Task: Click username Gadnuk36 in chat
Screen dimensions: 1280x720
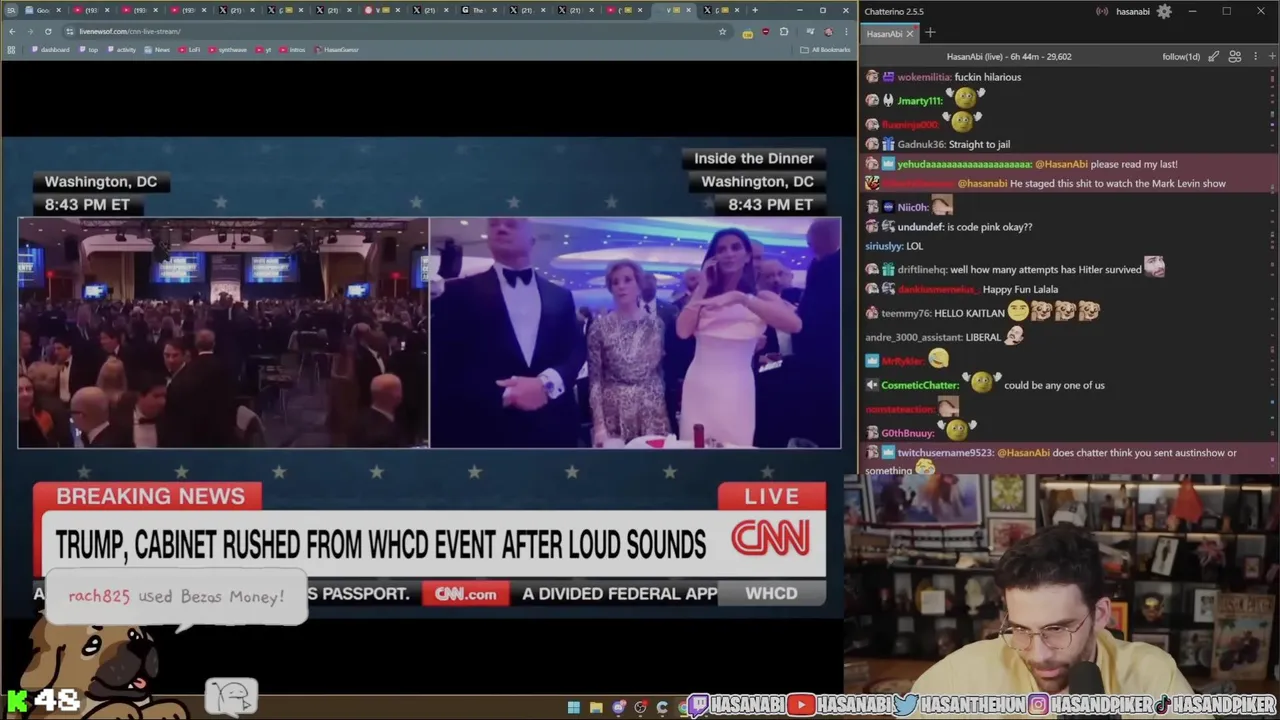Action: point(921,145)
